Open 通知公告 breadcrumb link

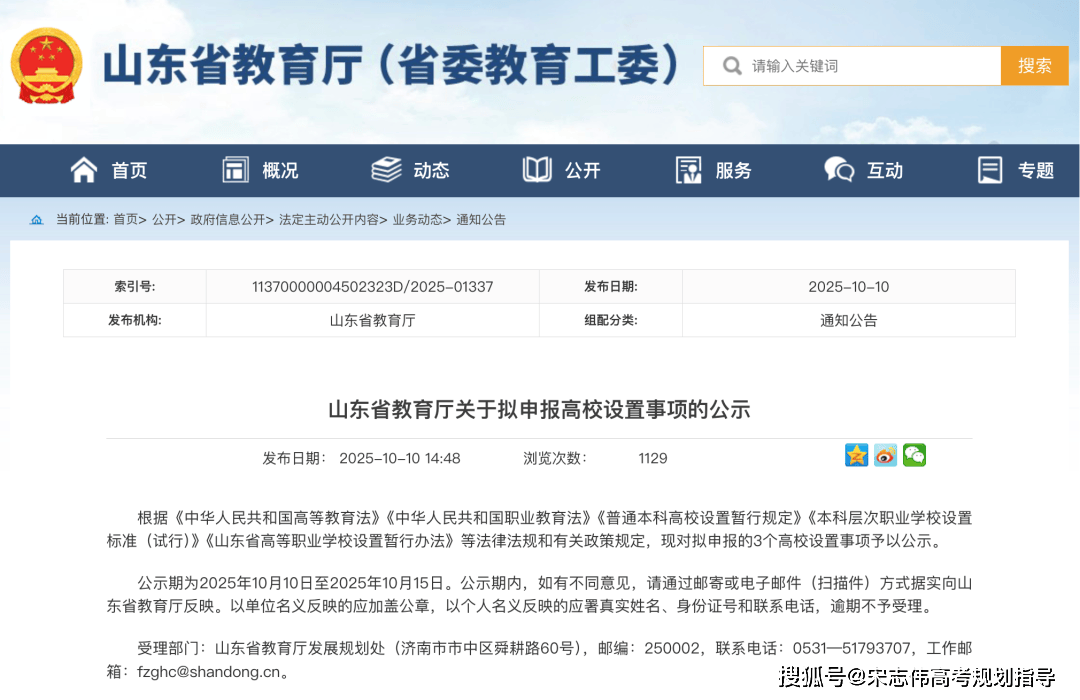[481, 220]
